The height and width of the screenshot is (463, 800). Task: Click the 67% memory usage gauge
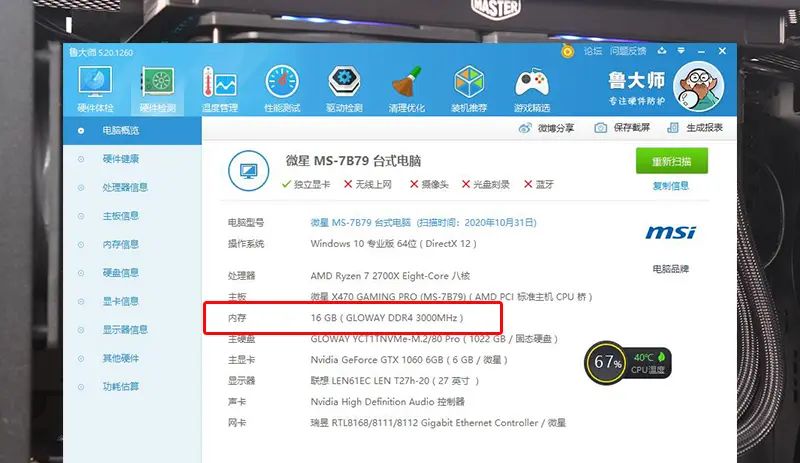606,362
